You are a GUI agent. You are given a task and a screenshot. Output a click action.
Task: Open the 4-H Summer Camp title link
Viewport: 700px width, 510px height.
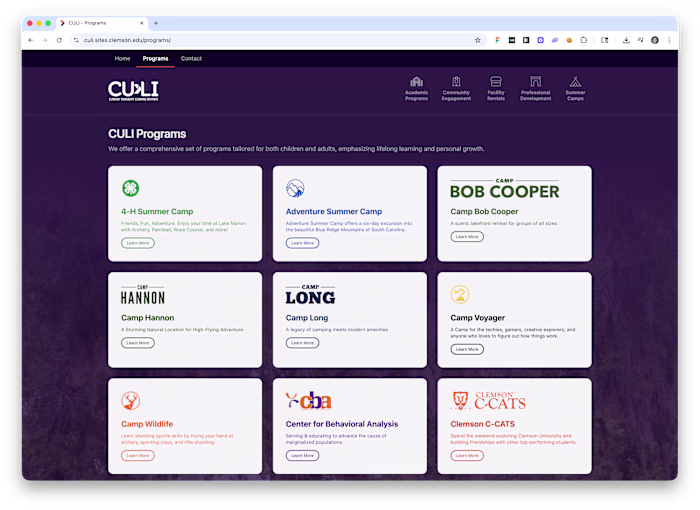tap(157, 212)
